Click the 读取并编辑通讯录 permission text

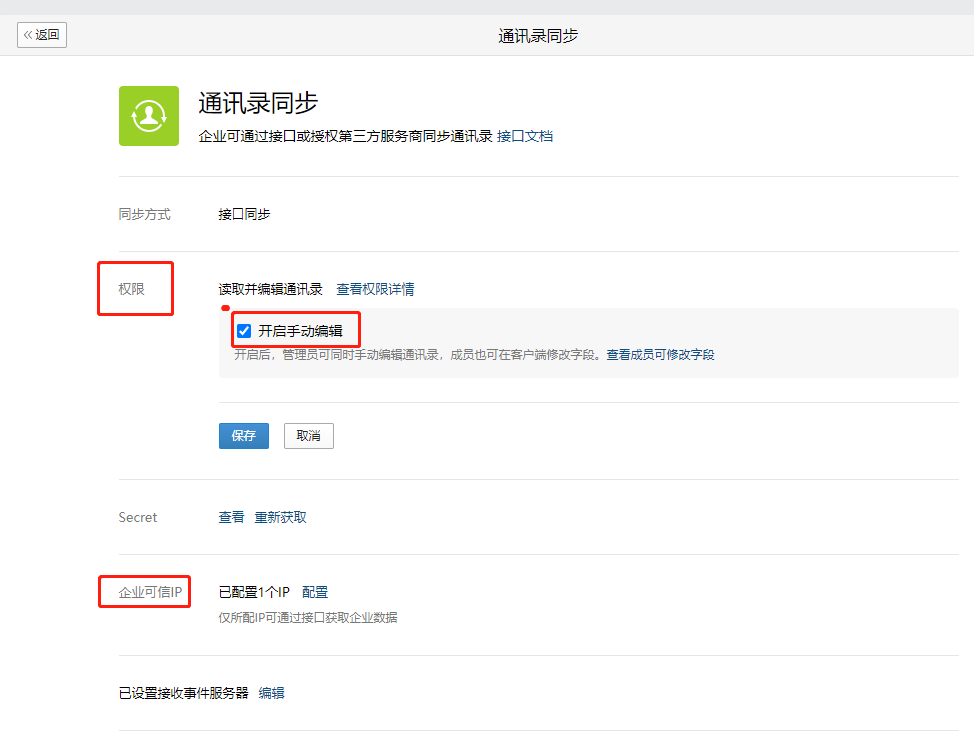270,289
